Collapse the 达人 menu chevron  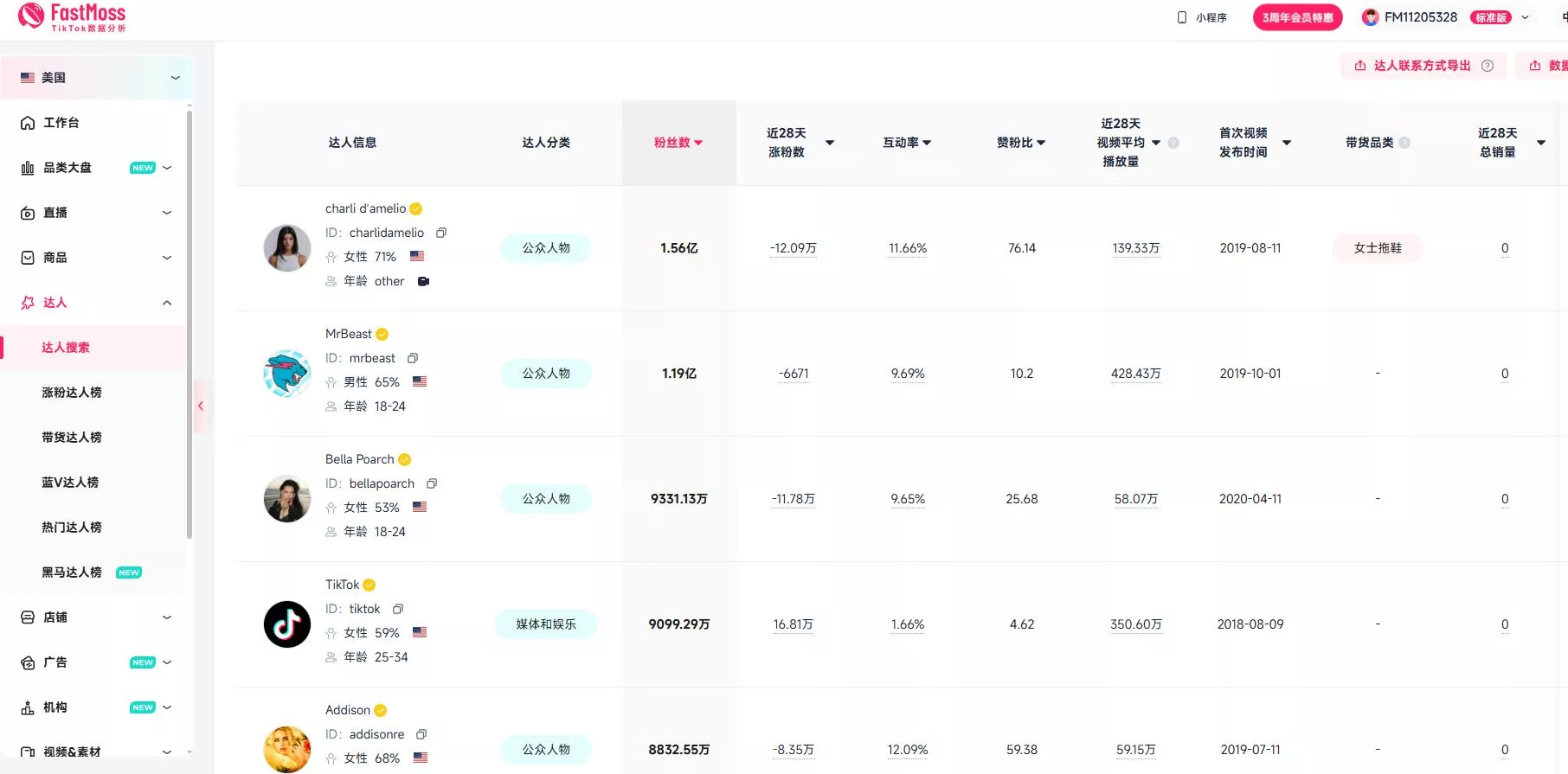coord(167,303)
